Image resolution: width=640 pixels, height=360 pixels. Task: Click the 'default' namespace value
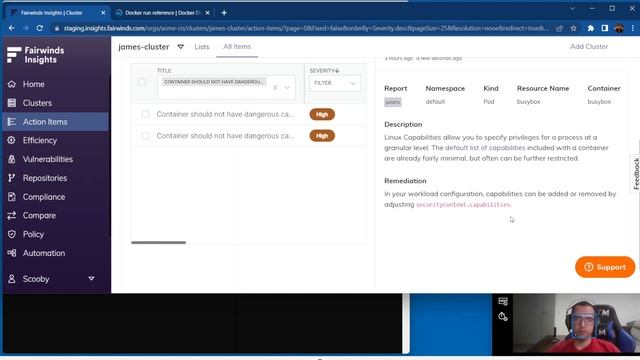click(x=435, y=102)
